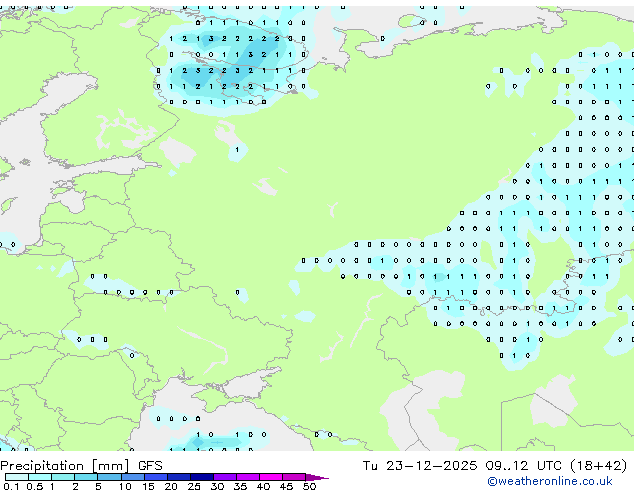Pick the 5–10 mm legend swatch
Screen dimensions: 634x490
point(109,477)
